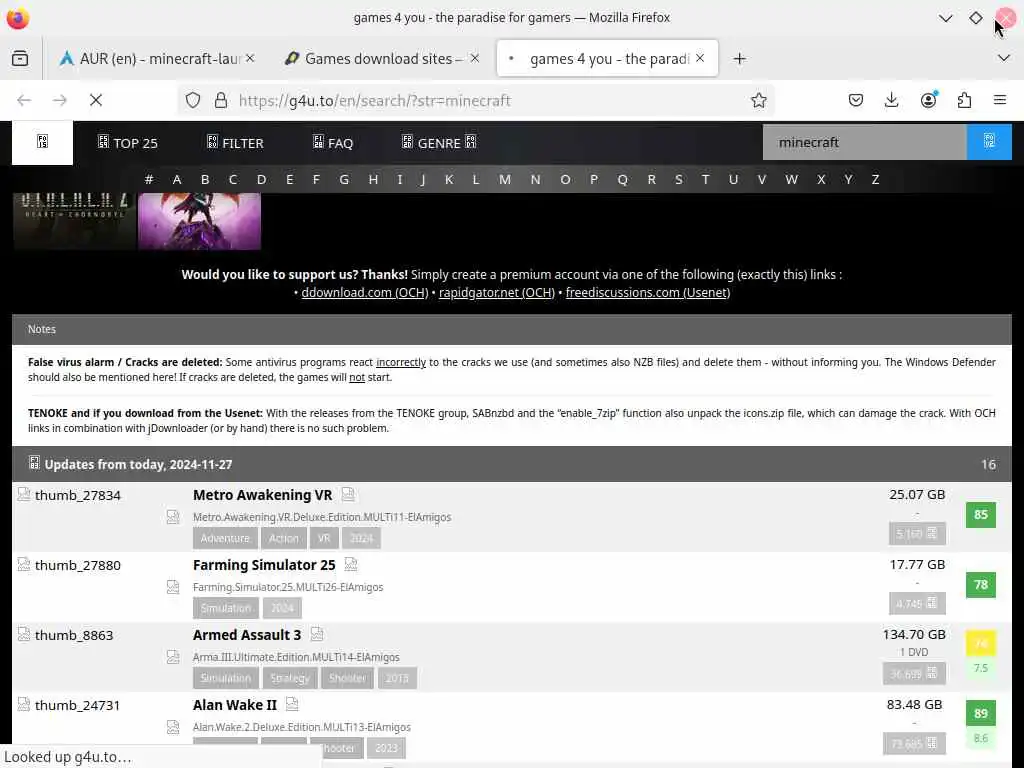The width and height of the screenshot is (1024, 768).
Task: Click the thumb_8863 thumbnail
Action: [x=65, y=635]
